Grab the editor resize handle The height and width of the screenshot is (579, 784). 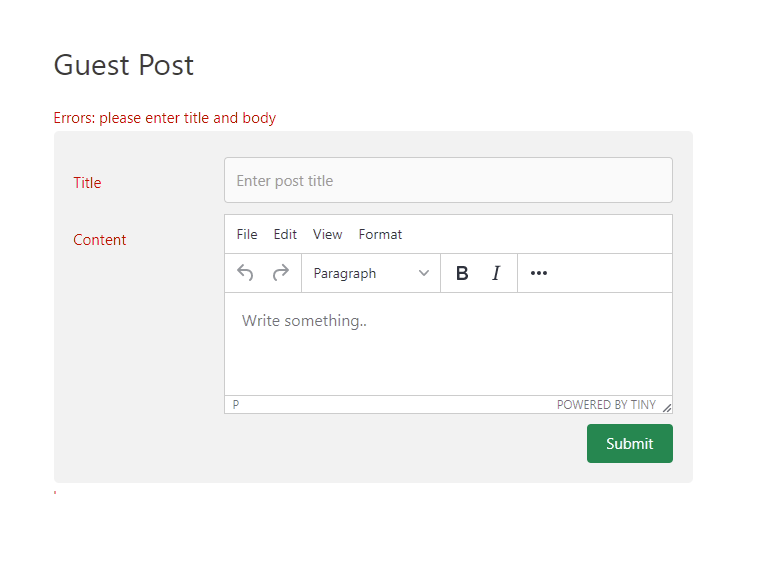(666, 408)
